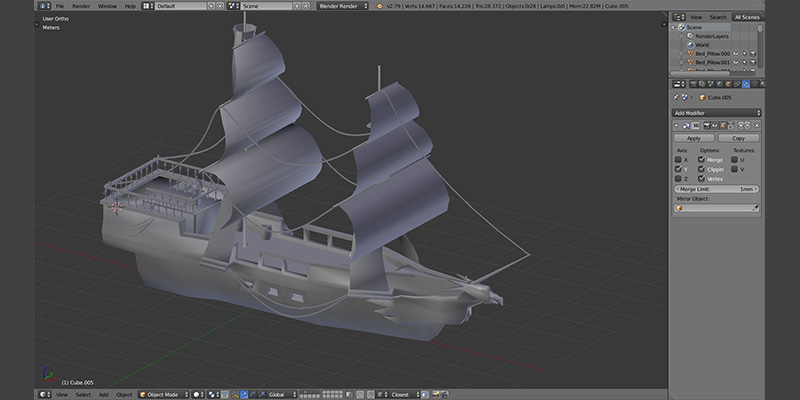The image size is (800, 400).
Task: Delete the current scene
Action: (306, 6)
